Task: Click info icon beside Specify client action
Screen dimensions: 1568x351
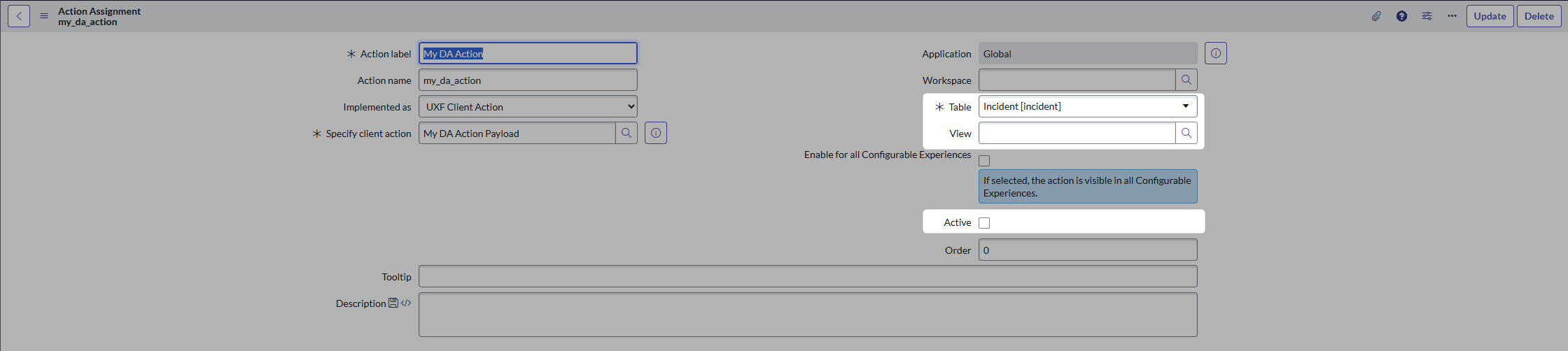Action: (656, 133)
